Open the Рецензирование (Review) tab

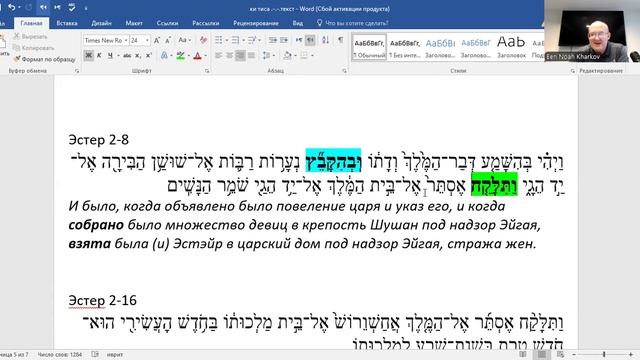point(256,23)
